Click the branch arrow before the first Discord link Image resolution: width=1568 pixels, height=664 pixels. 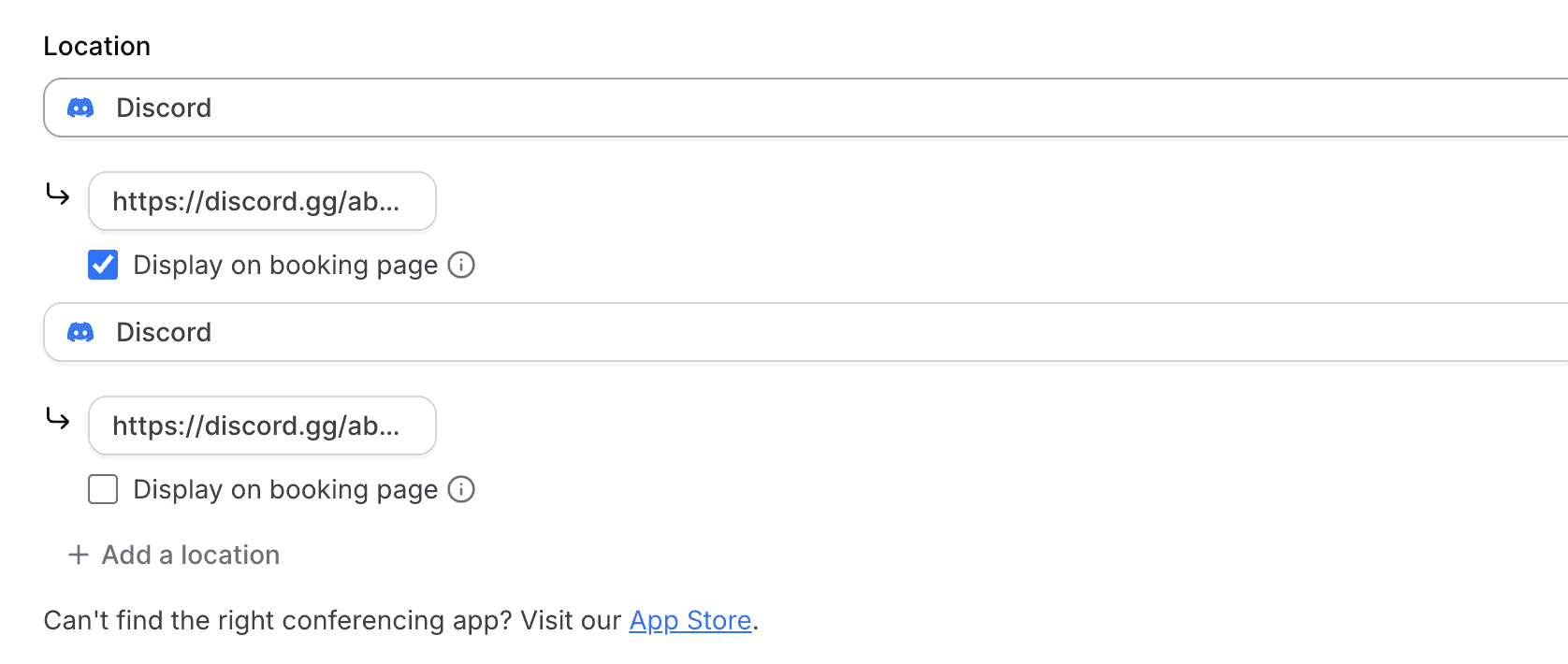(58, 195)
